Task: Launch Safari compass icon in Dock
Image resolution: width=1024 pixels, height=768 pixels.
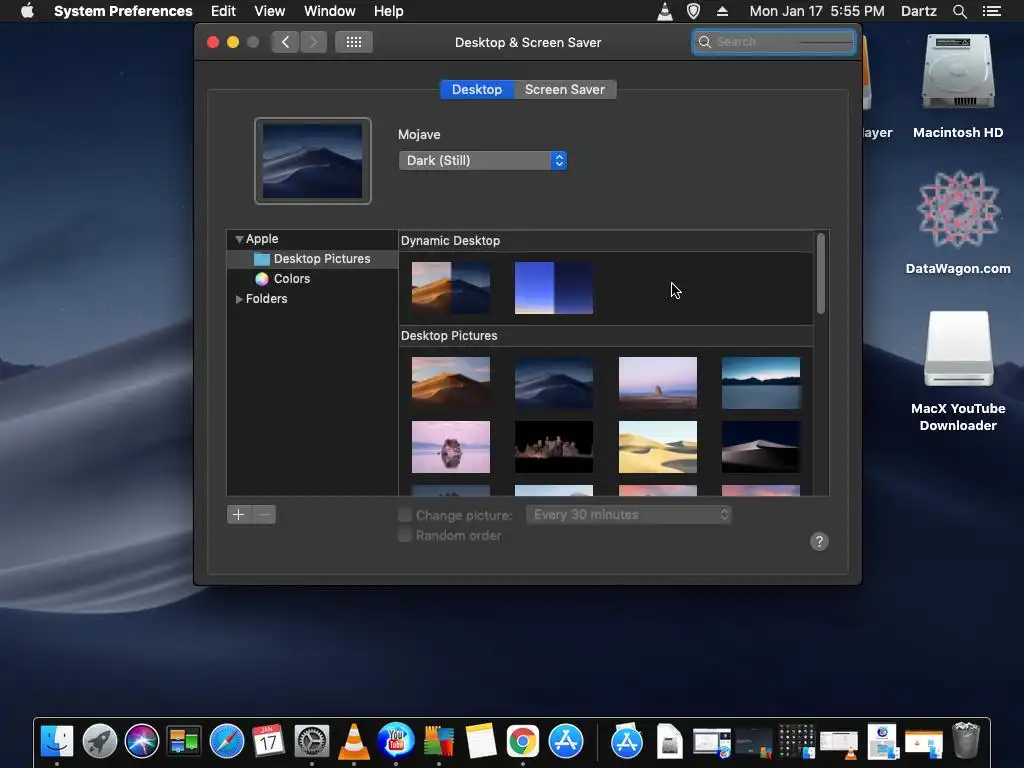Action: [x=226, y=741]
